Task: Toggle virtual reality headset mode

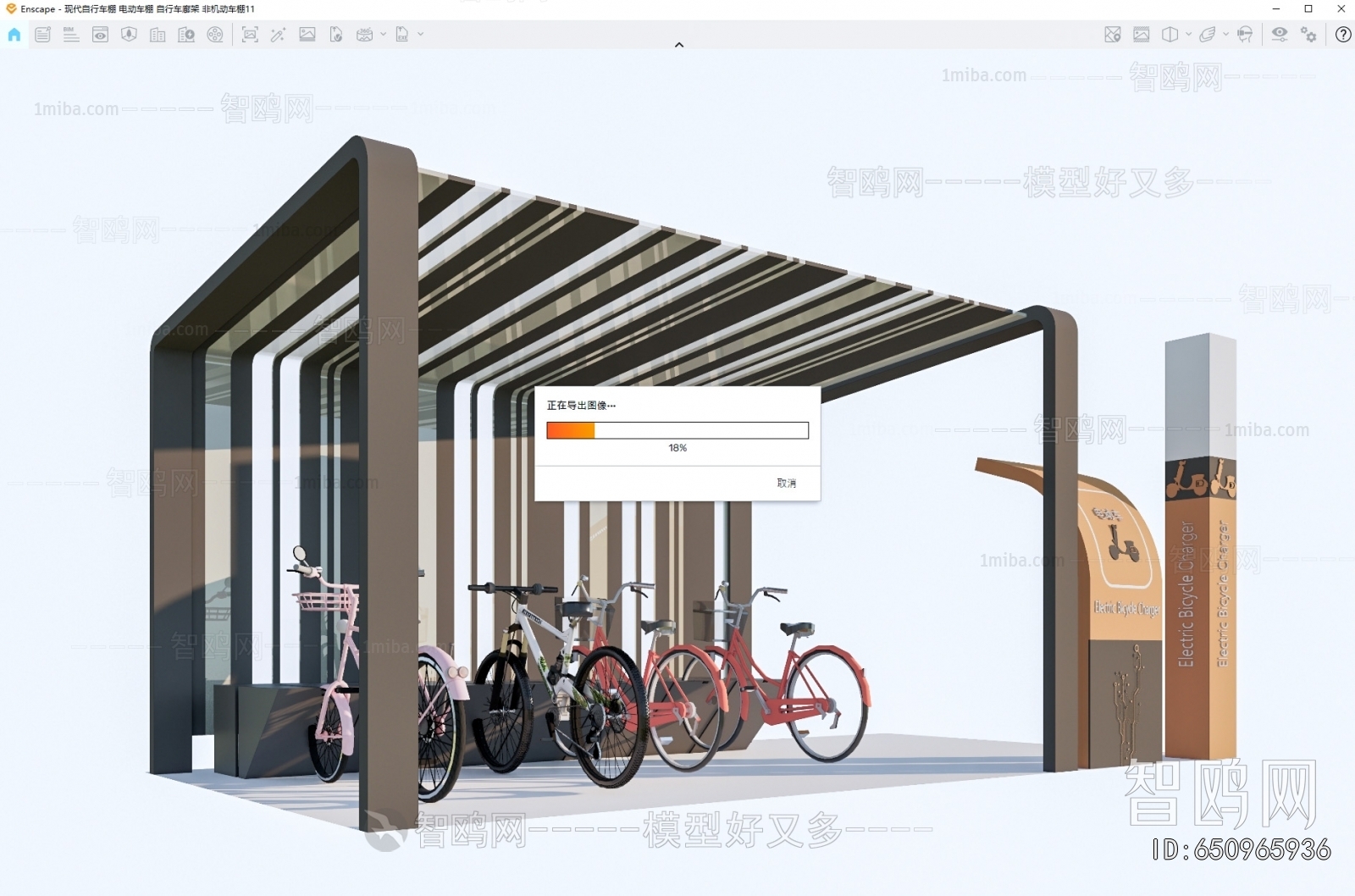Action: (1244, 35)
